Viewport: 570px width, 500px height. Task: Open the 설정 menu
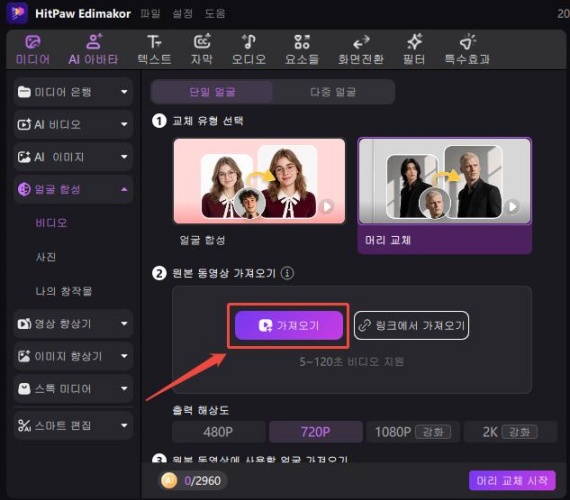click(182, 14)
